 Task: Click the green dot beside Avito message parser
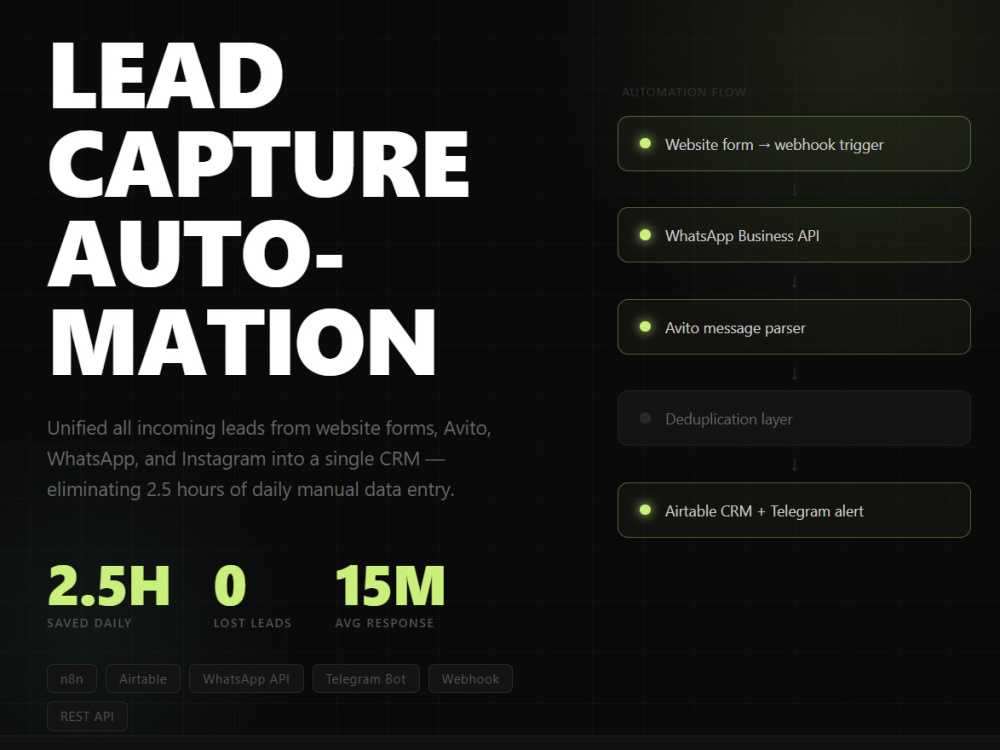pyautogui.click(x=645, y=327)
